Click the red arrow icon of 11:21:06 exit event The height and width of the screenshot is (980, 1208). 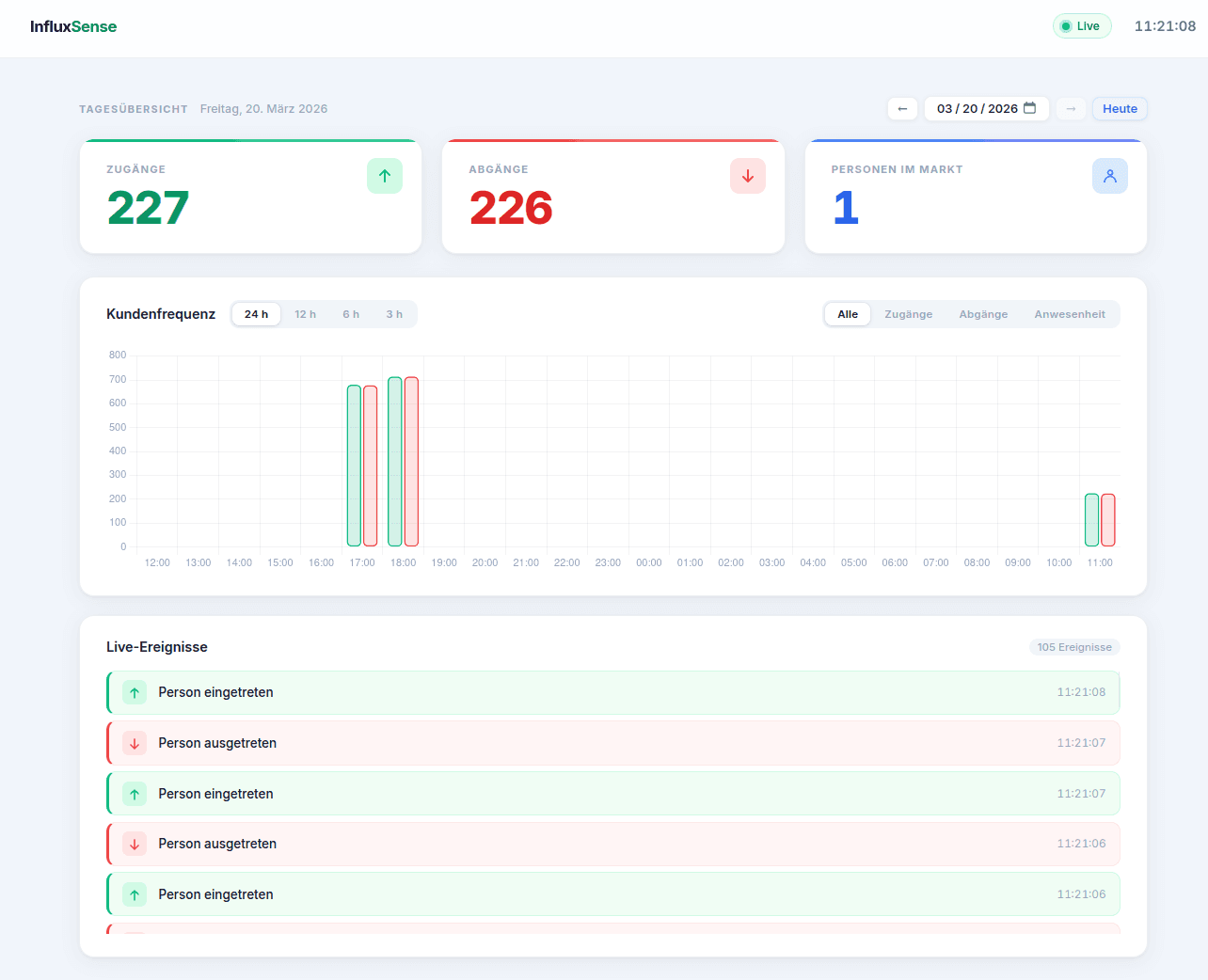pos(135,845)
